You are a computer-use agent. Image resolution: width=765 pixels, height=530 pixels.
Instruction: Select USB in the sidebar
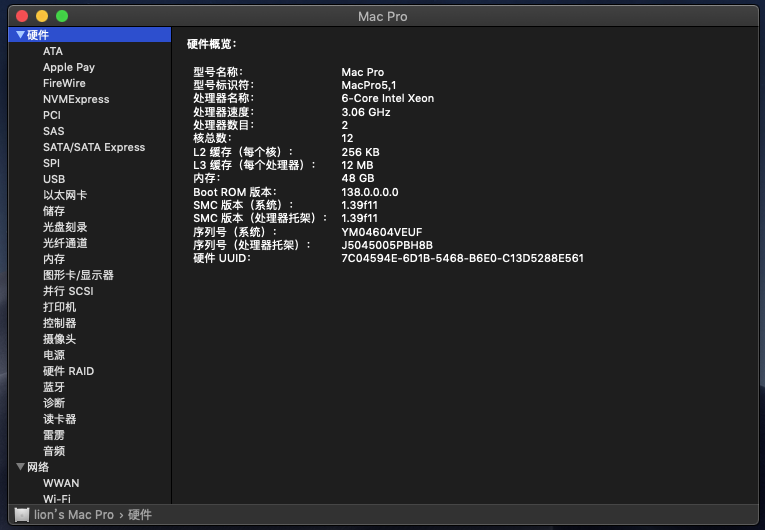tap(54, 179)
